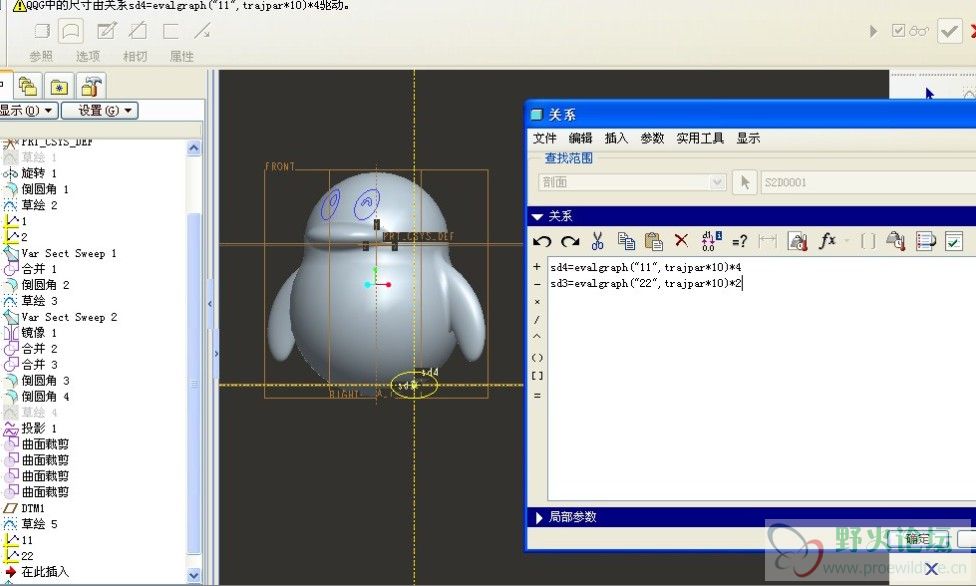The image size is (976, 586).
Task: Click the sort relations icon
Action: pos(926,241)
